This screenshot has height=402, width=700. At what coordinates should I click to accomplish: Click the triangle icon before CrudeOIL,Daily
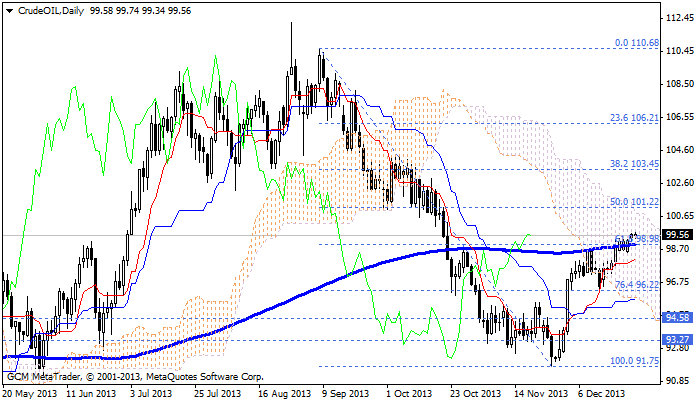click(x=8, y=9)
